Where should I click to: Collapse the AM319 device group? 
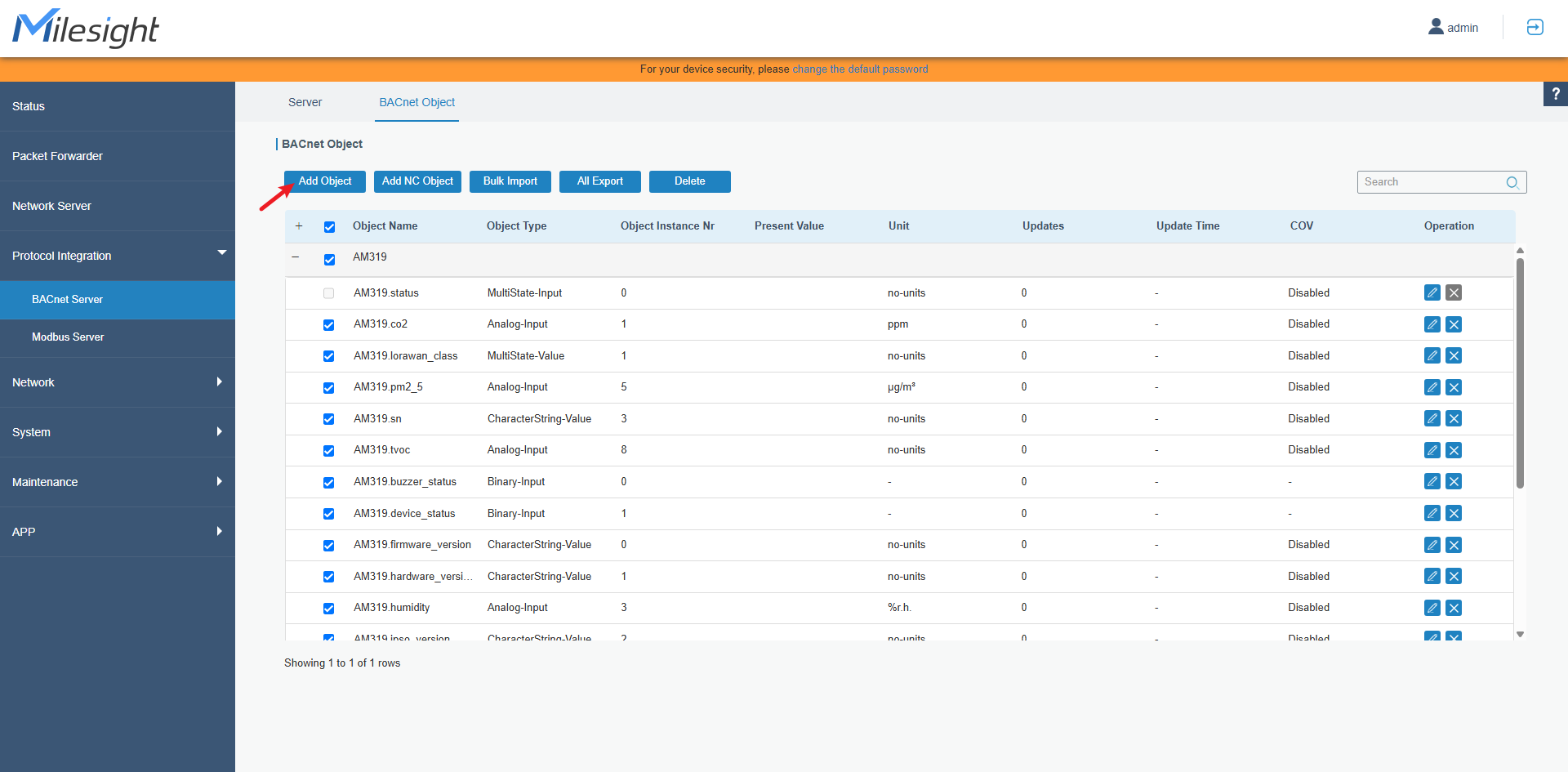coord(296,257)
